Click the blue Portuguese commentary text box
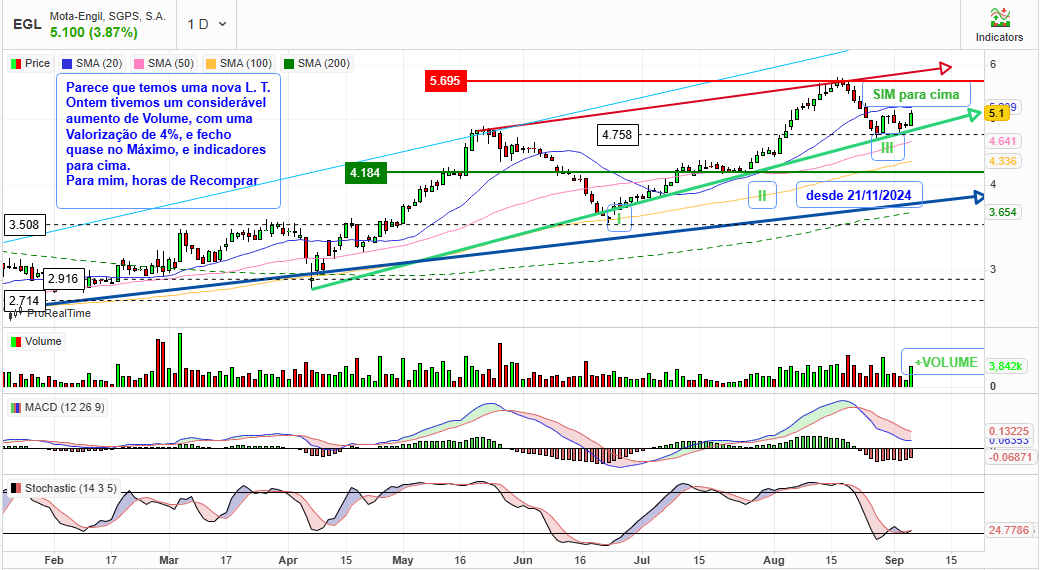This screenshot has width=1041, height=570. (169, 141)
